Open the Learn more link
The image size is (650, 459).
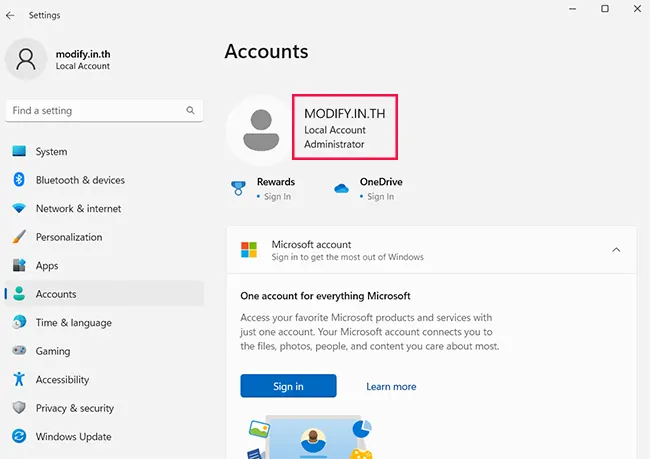(391, 387)
